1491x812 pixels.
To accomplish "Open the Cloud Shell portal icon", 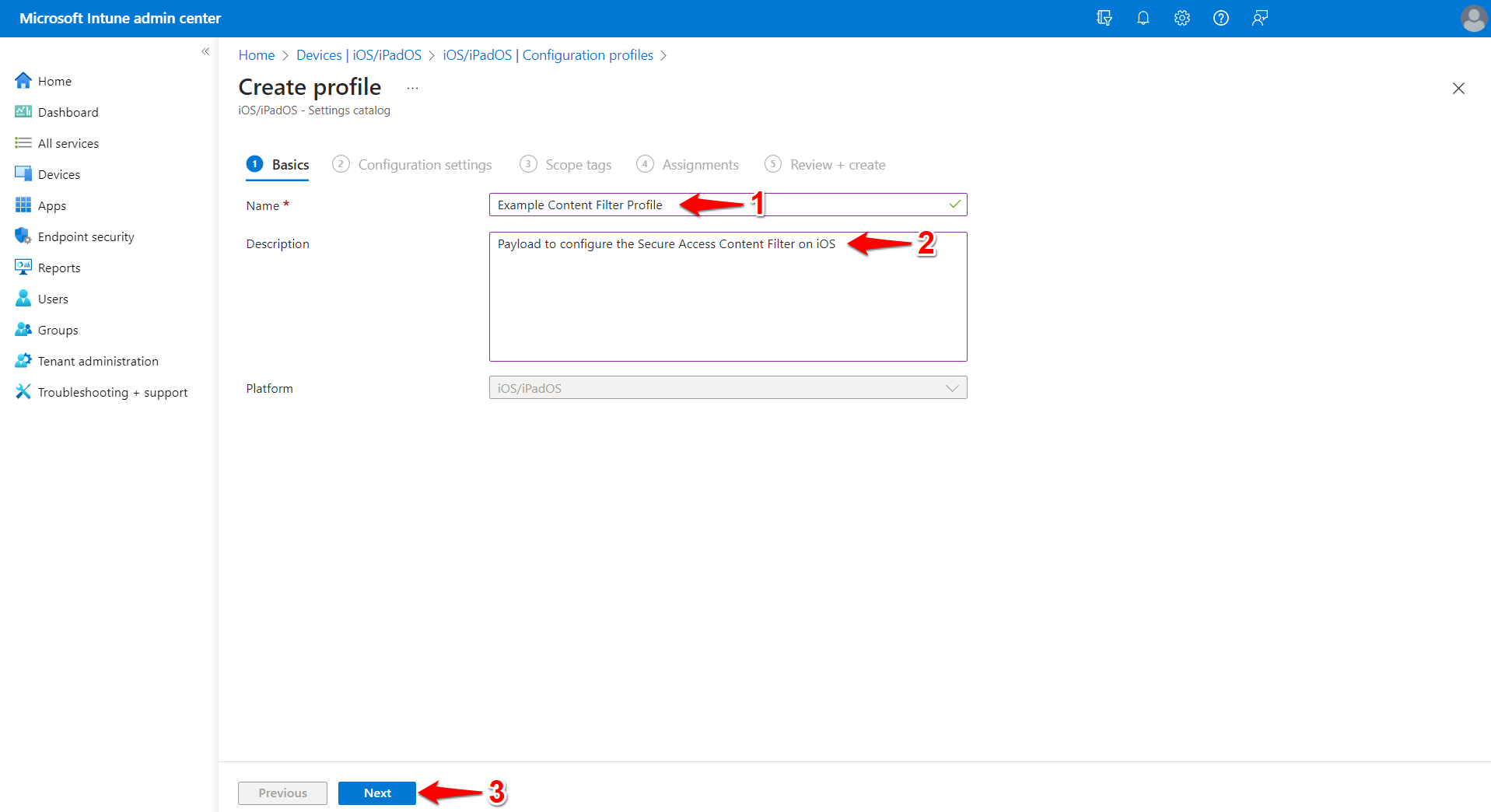I will [x=1104, y=18].
